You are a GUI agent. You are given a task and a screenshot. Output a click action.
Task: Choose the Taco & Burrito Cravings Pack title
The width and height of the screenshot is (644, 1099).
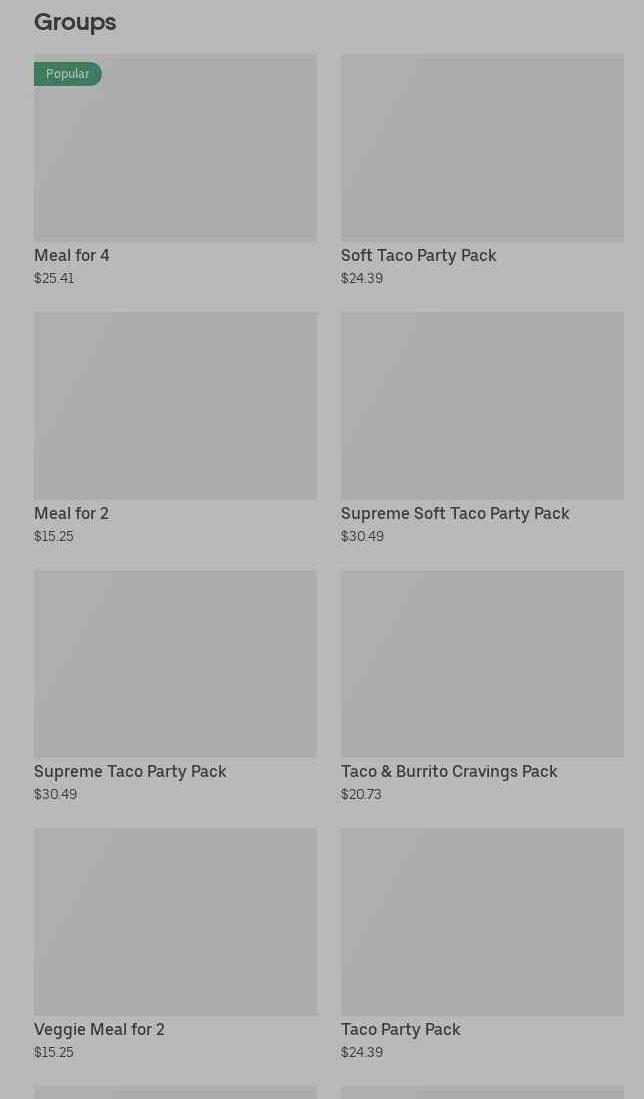click(449, 772)
